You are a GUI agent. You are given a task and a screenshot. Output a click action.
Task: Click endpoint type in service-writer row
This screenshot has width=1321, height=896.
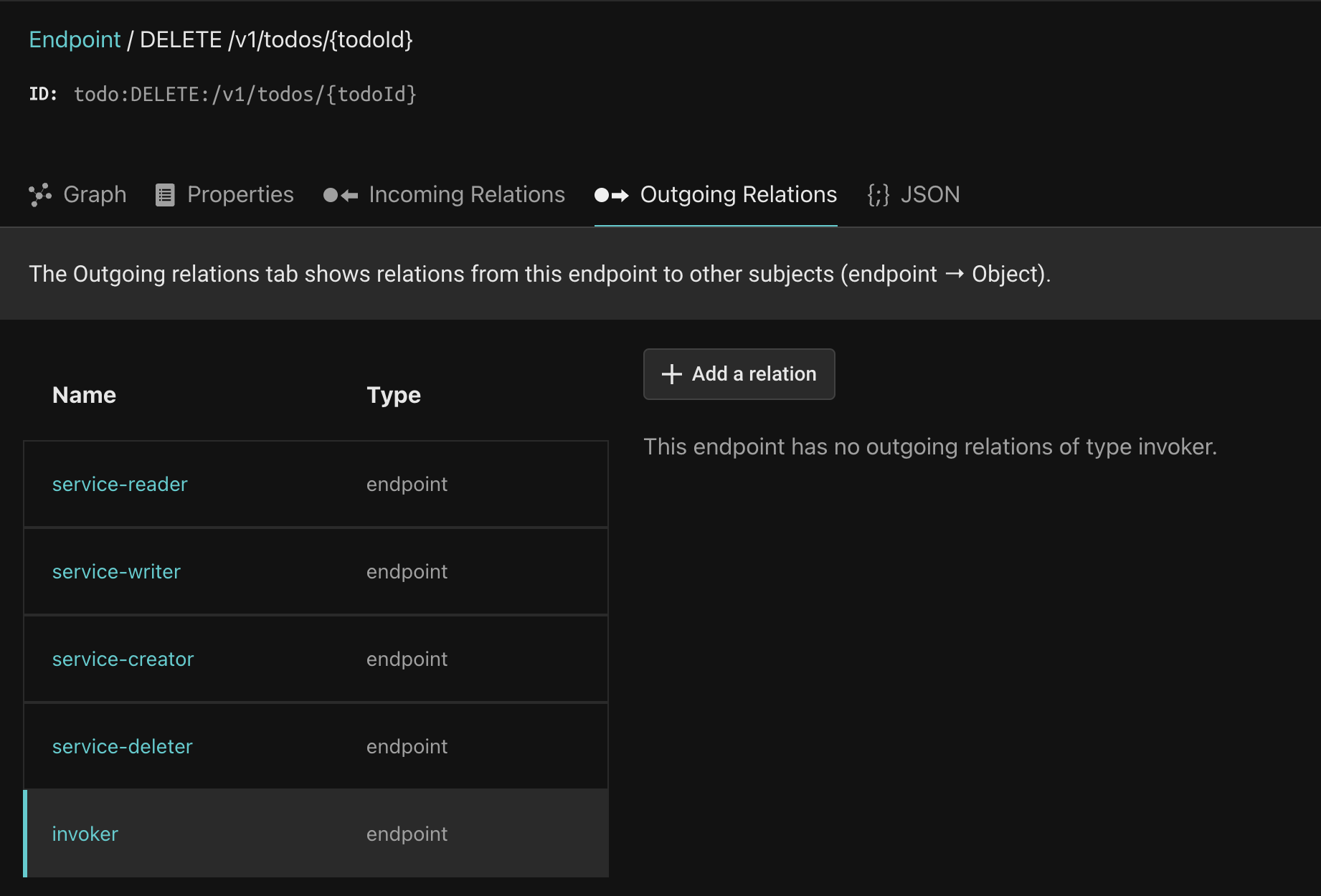(x=407, y=572)
